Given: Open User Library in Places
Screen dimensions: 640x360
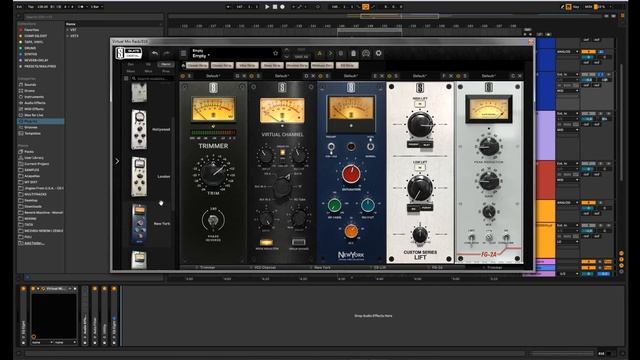Looking at the screenshot, I should pos(34,158).
